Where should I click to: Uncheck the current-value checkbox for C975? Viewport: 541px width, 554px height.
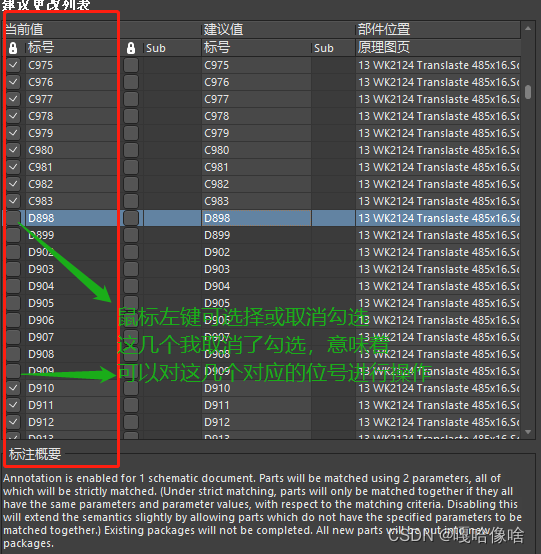tap(13, 65)
